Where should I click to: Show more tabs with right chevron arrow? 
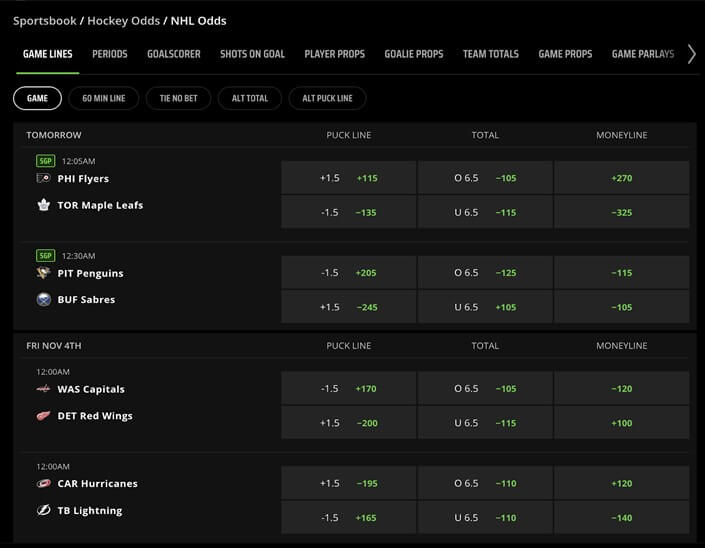pos(692,54)
